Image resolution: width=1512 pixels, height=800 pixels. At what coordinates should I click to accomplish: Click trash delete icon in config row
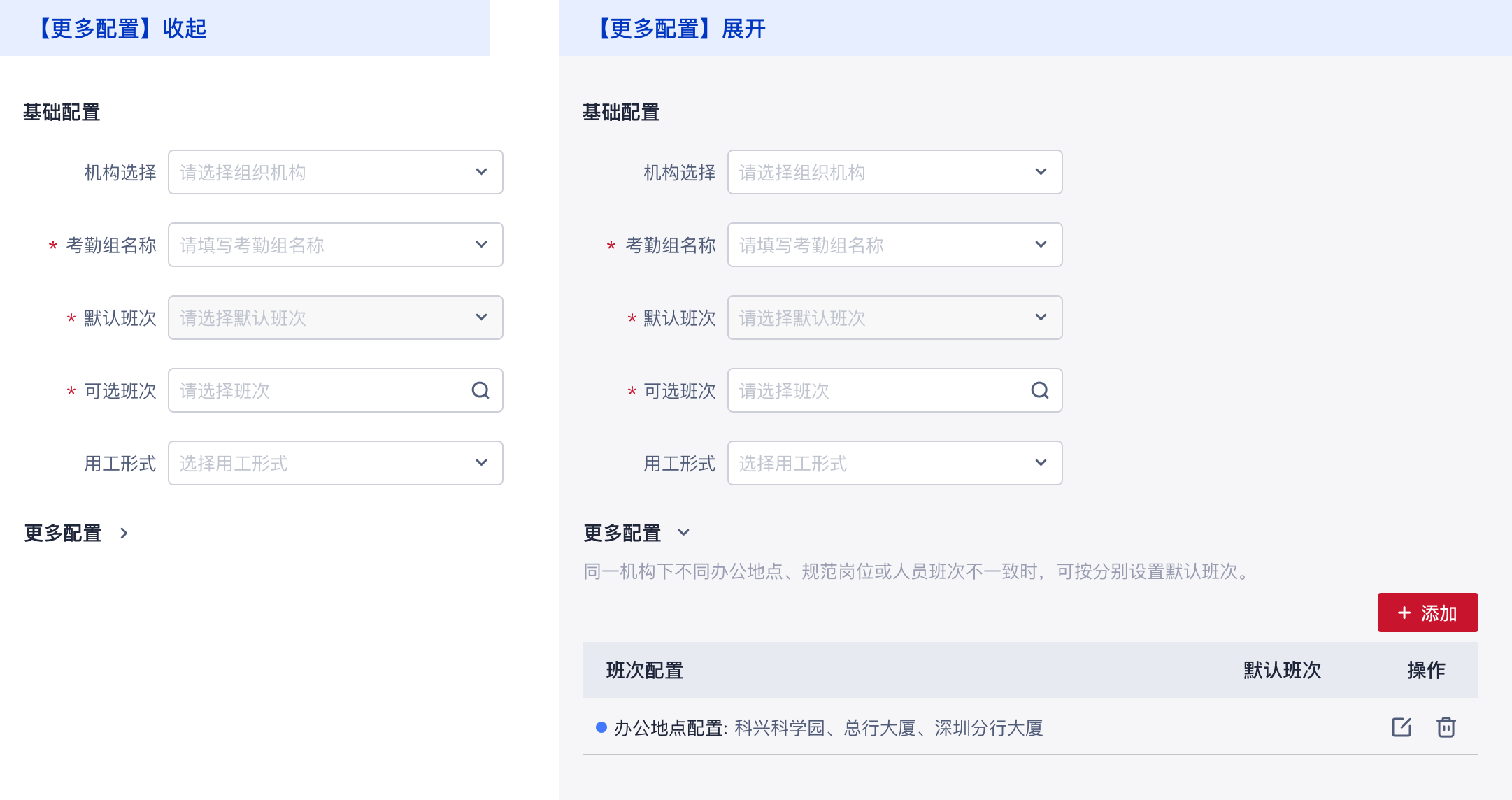(x=1446, y=727)
